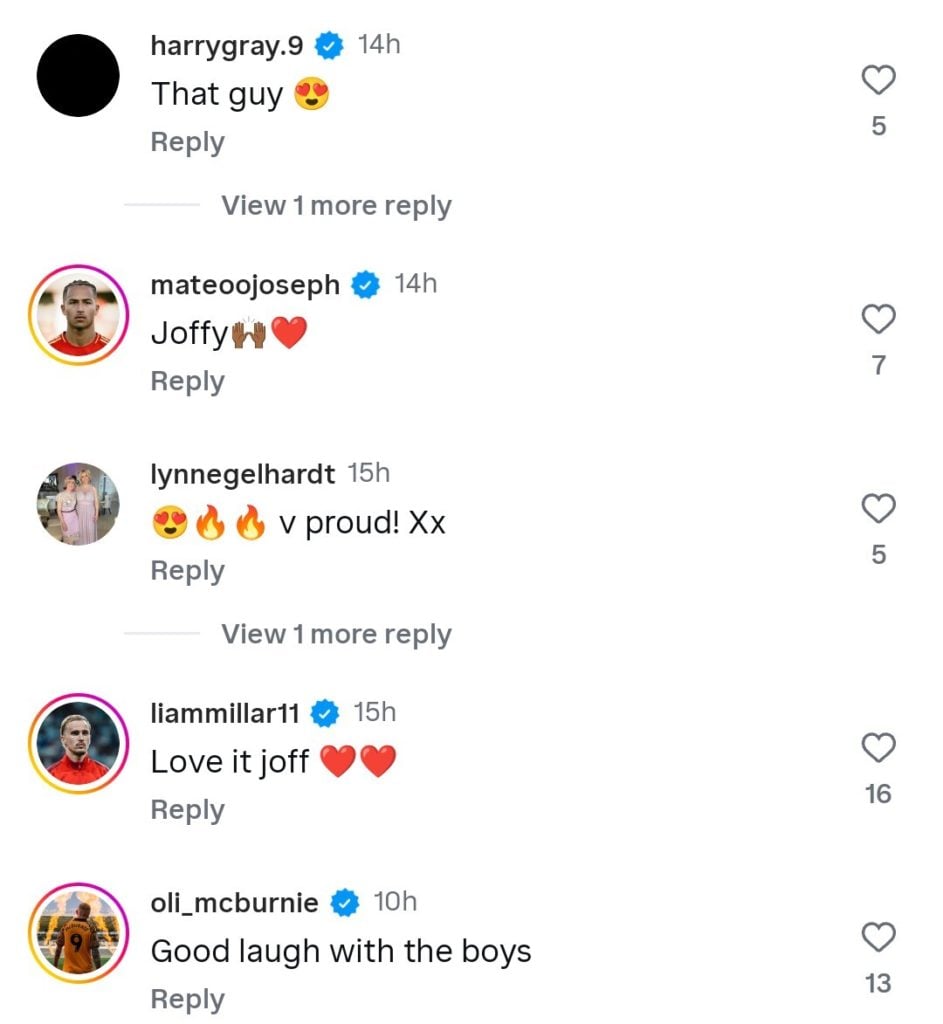The image size is (943, 1024).
Task: Click oli_mcburnie's verified badge icon
Action: pos(345,901)
